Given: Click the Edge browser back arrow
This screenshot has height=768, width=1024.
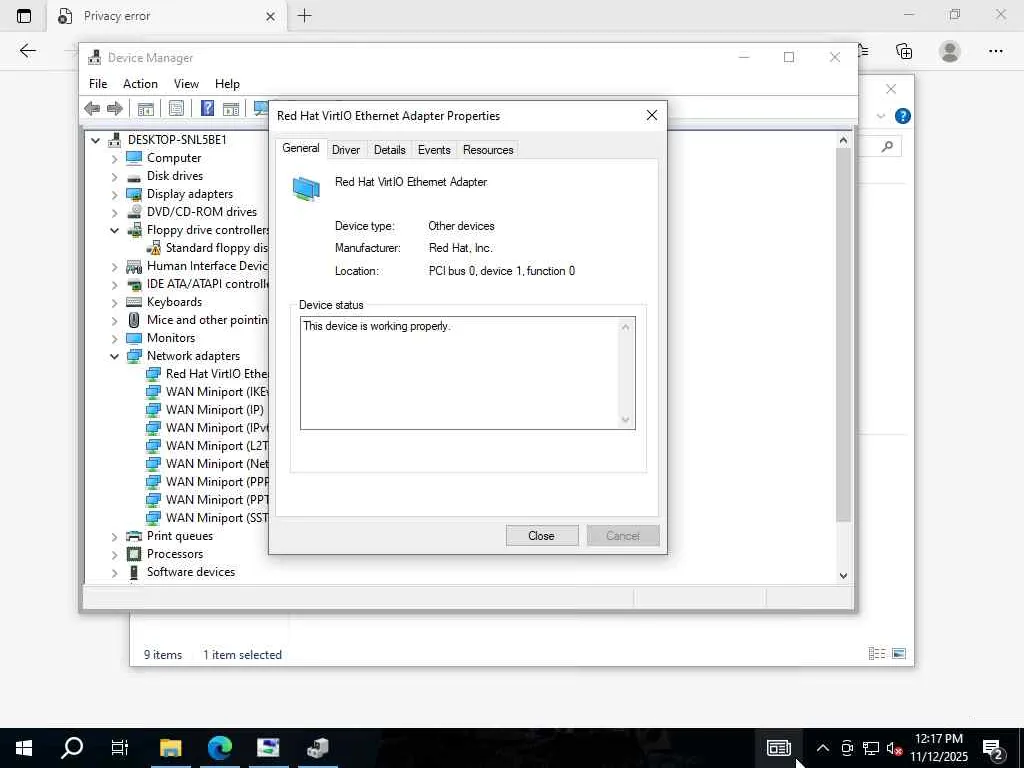Looking at the screenshot, I should coord(27,51).
